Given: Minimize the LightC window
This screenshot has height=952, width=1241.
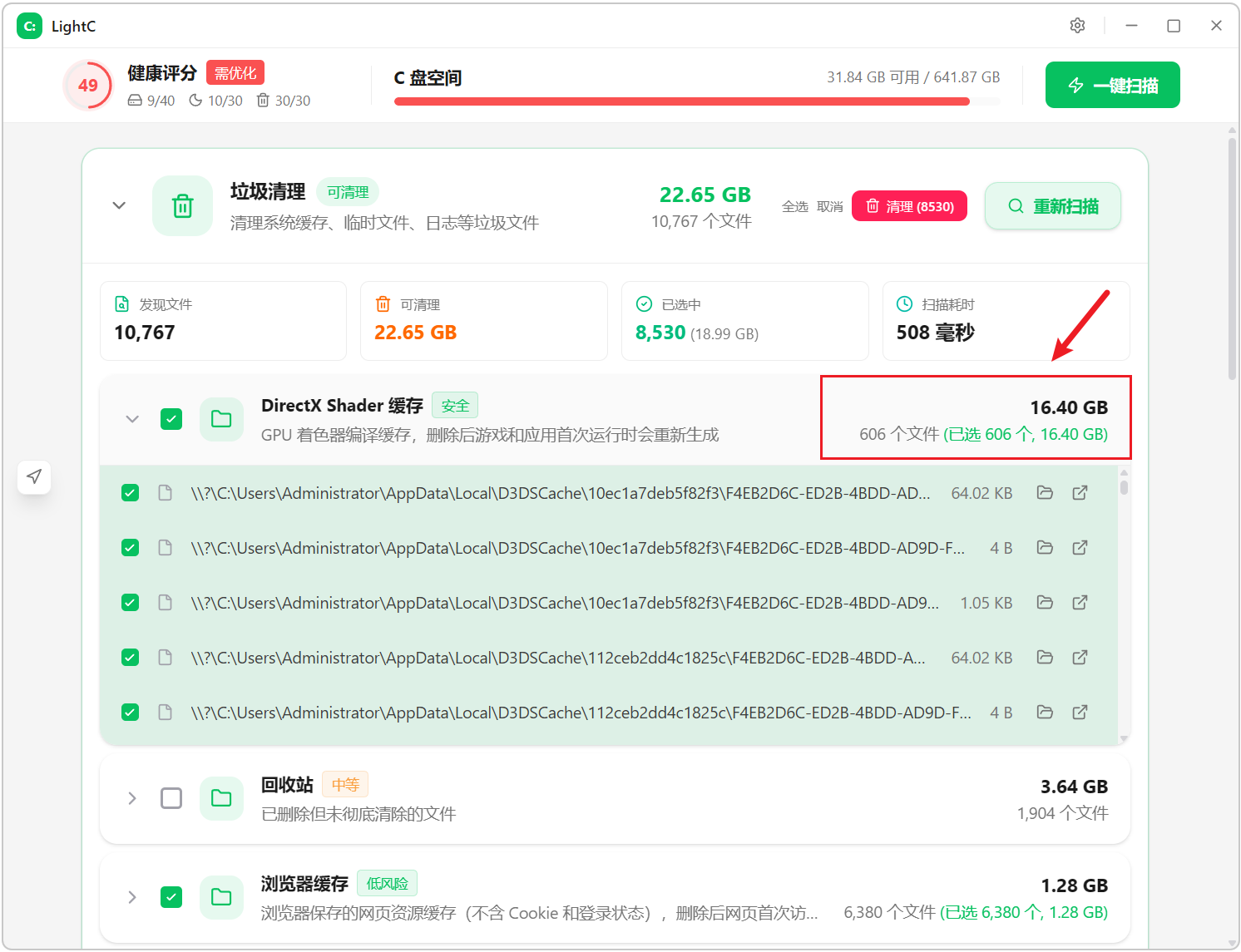Looking at the screenshot, I should [x=1131, y=26].
